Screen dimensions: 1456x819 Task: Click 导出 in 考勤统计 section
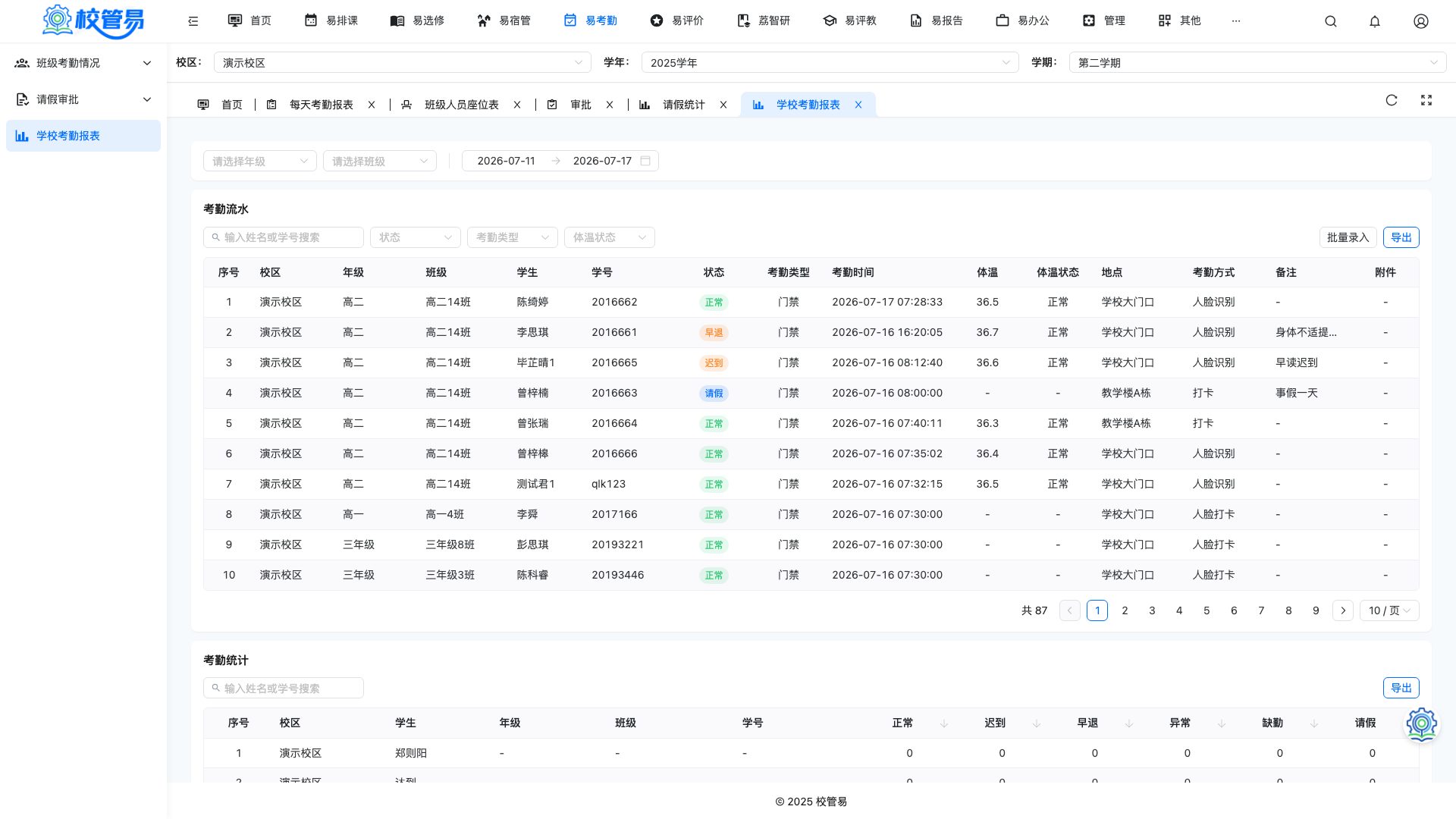tap(1401, 688)
